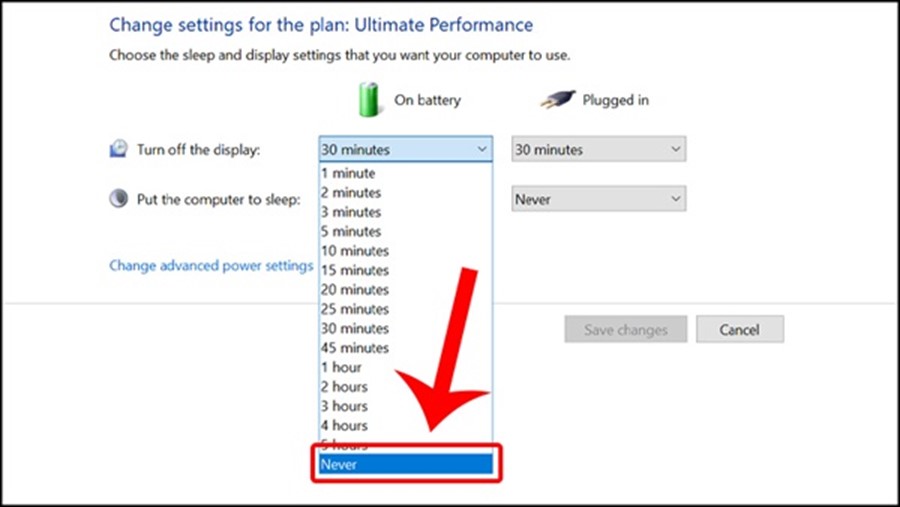Choose 2 hours in the dropdown
Viewport: 900px width, 507px height.
(x=406, y=387)
